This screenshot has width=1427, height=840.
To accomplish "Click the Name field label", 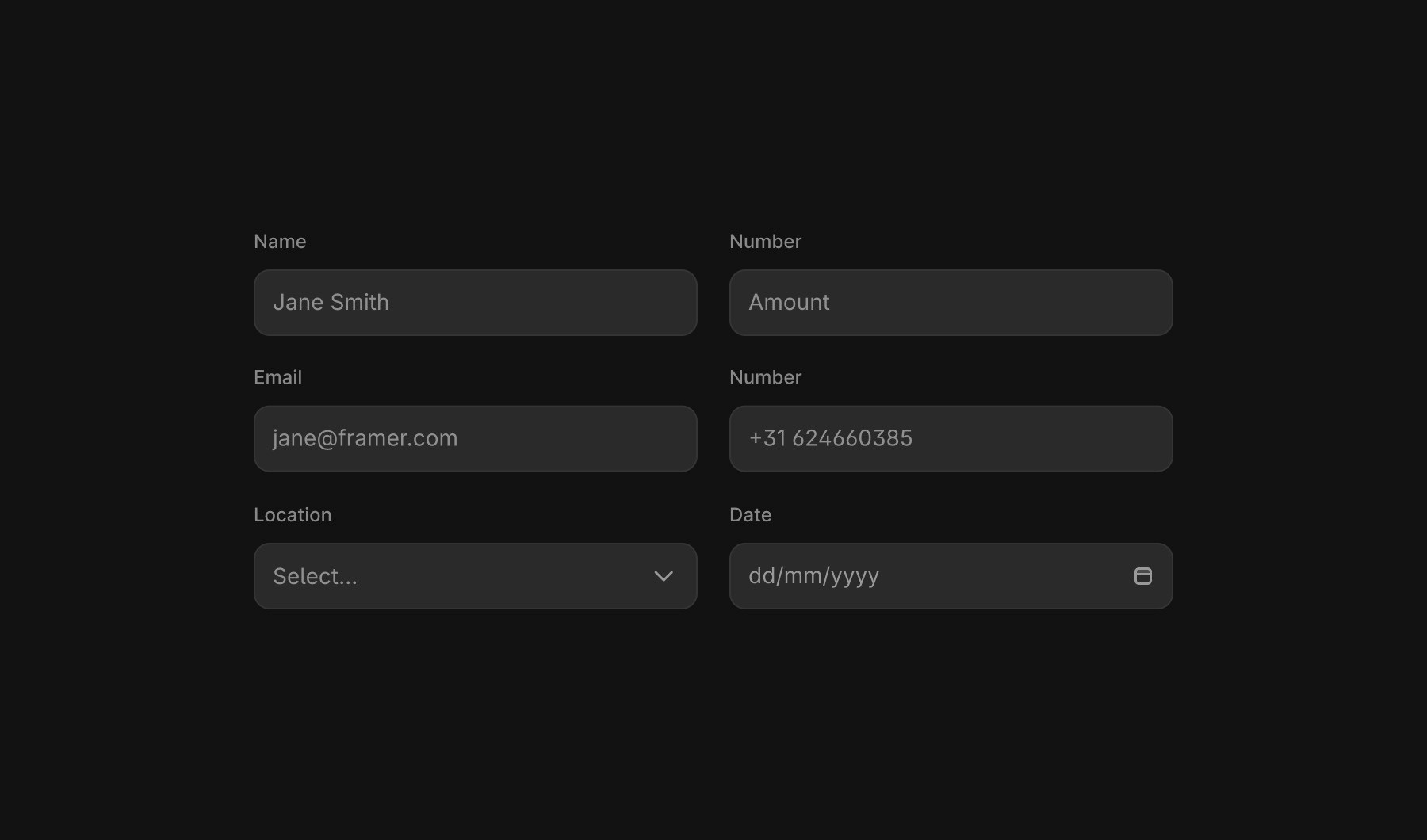I will click(280, 242).
